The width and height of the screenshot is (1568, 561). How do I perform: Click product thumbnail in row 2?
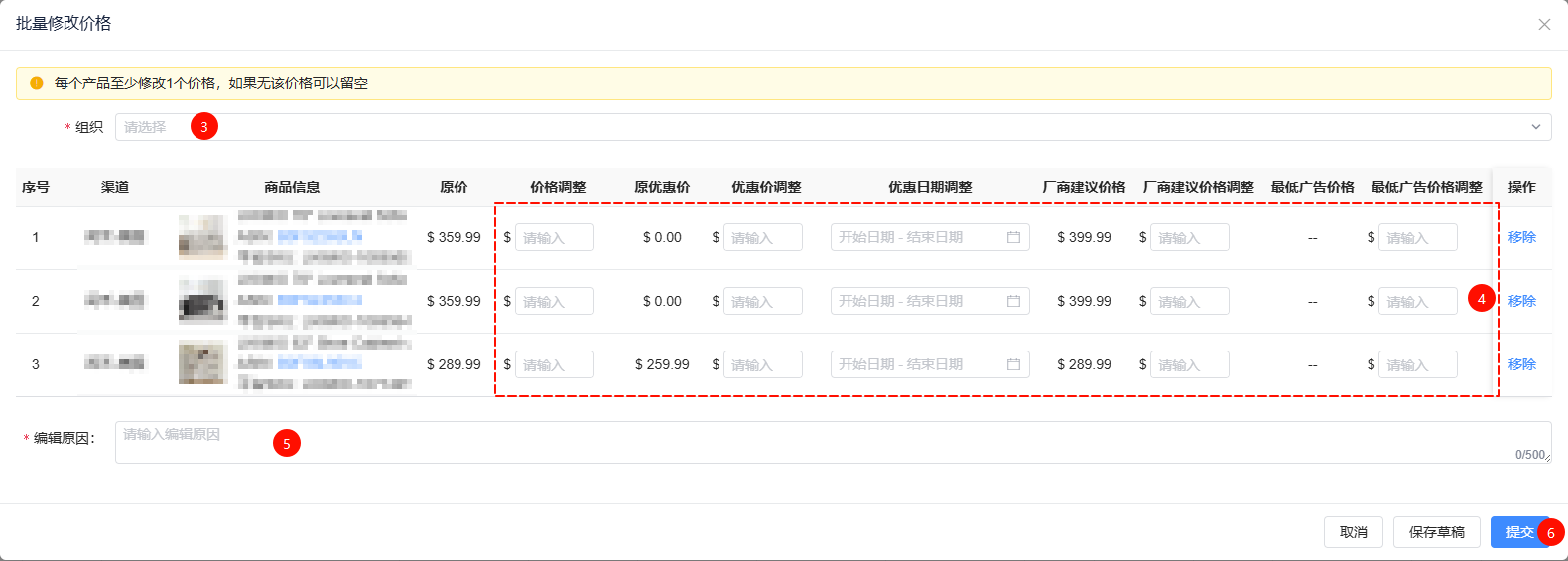tap(202, 301)
